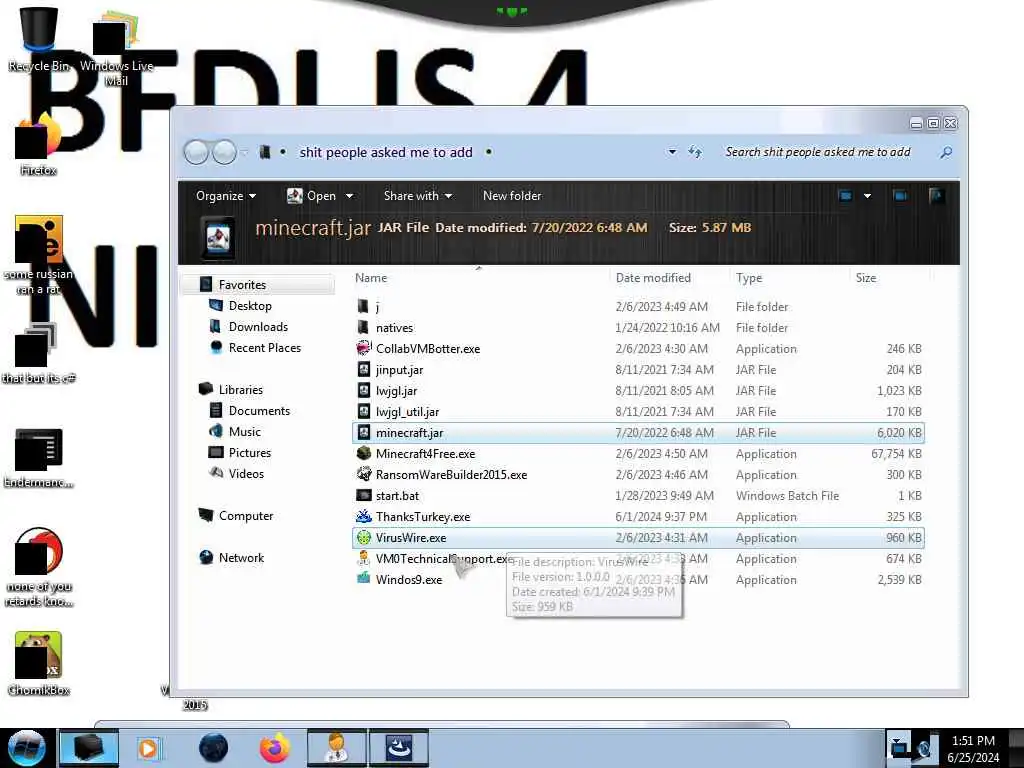Click the search magnifier icon
1024x768 pixels.
[946, 152]
